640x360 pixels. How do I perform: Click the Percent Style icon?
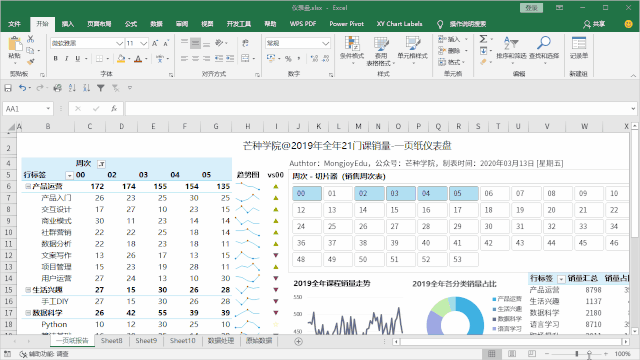[x=288, y=59]
